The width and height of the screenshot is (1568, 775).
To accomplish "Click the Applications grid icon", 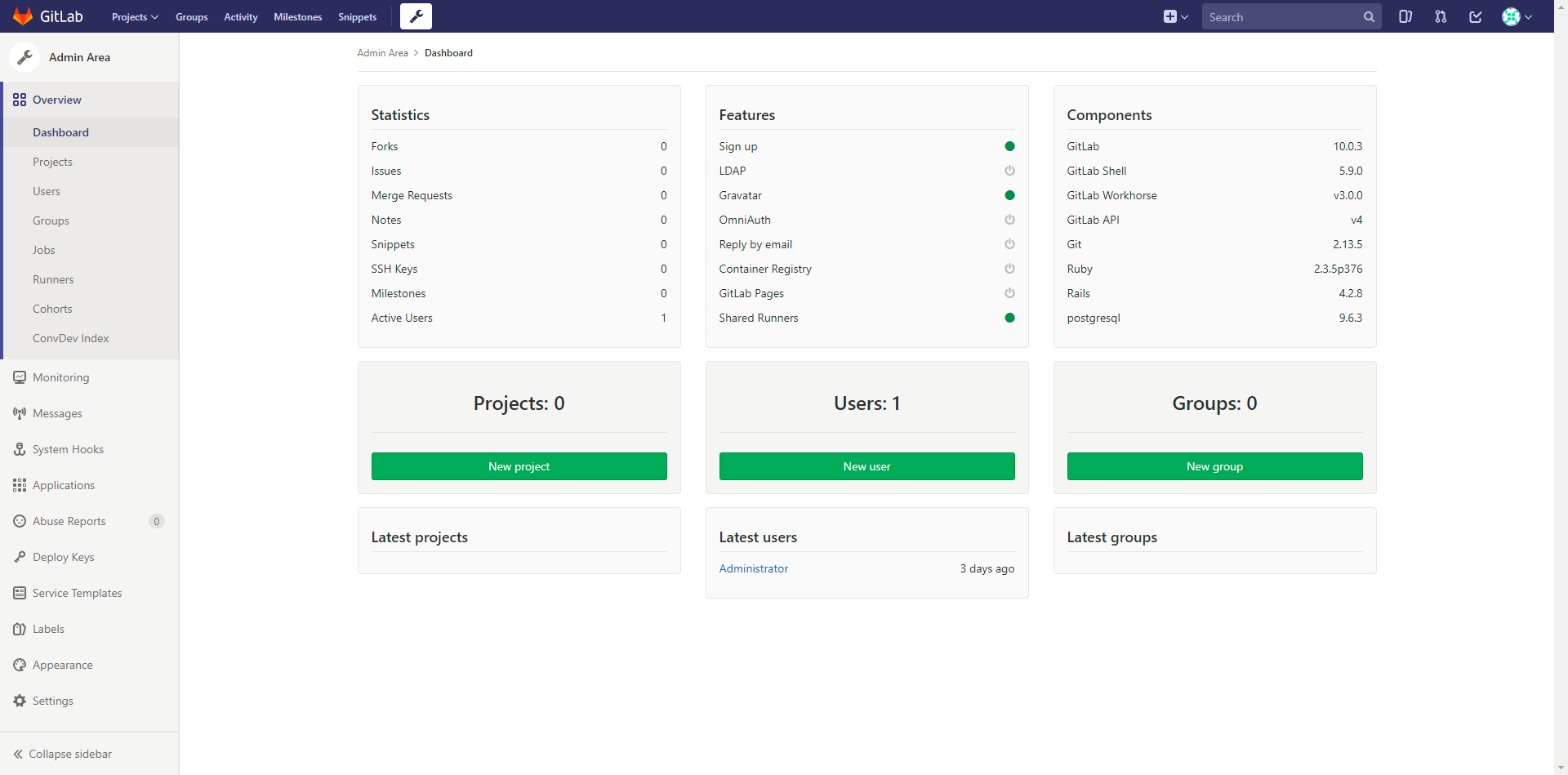I will [x=20, y=485].
